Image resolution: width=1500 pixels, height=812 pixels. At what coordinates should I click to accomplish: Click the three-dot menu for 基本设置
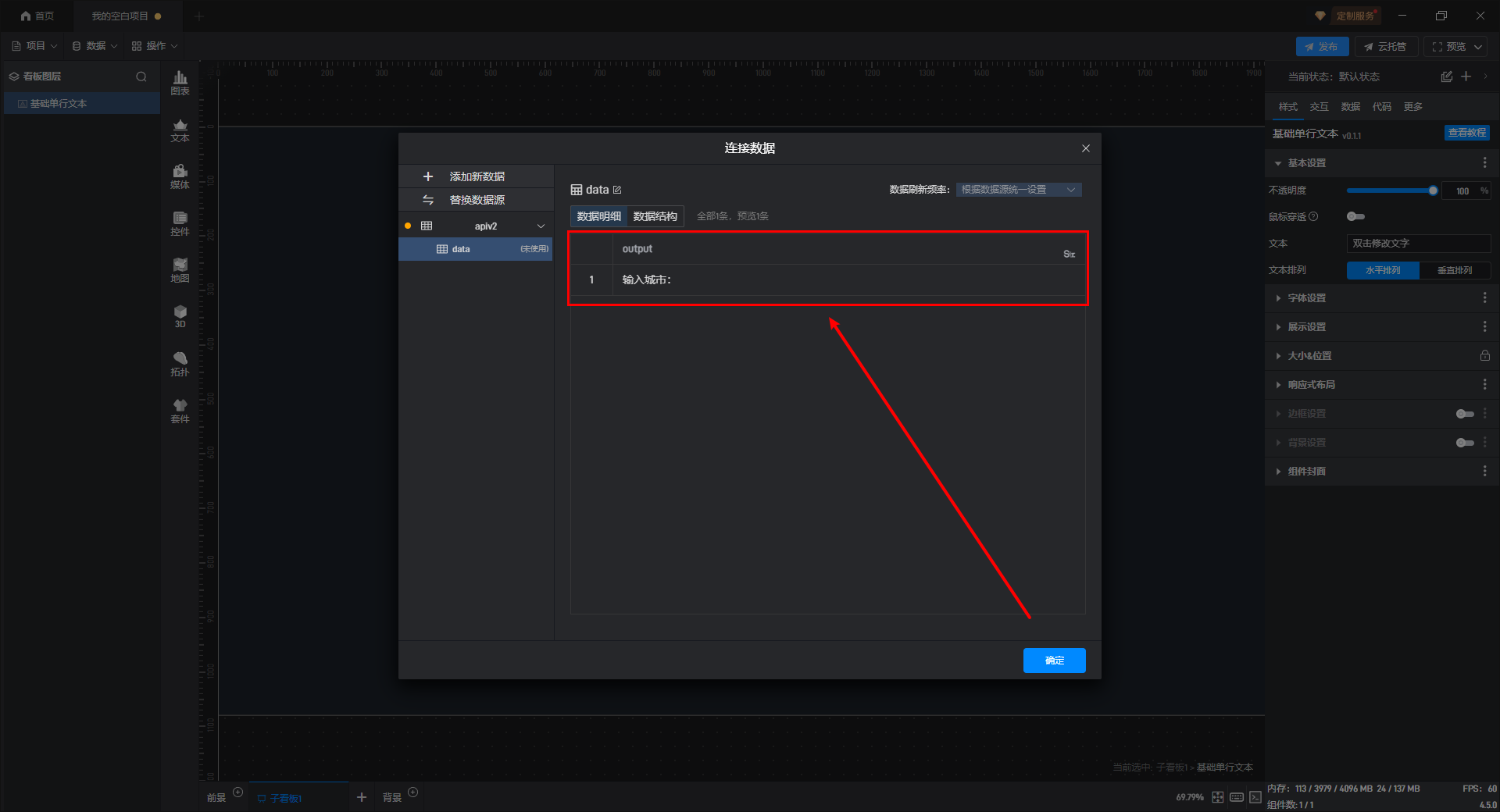coord(1484,162)
